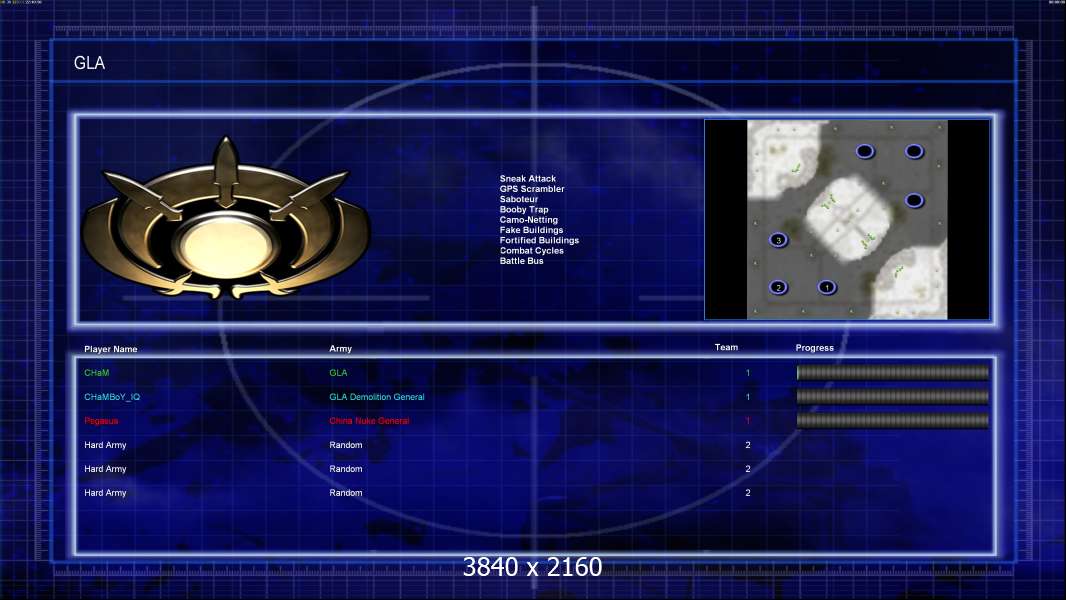Click the China Nuke General army entry
1066x600 pixels.
point(369,421)
